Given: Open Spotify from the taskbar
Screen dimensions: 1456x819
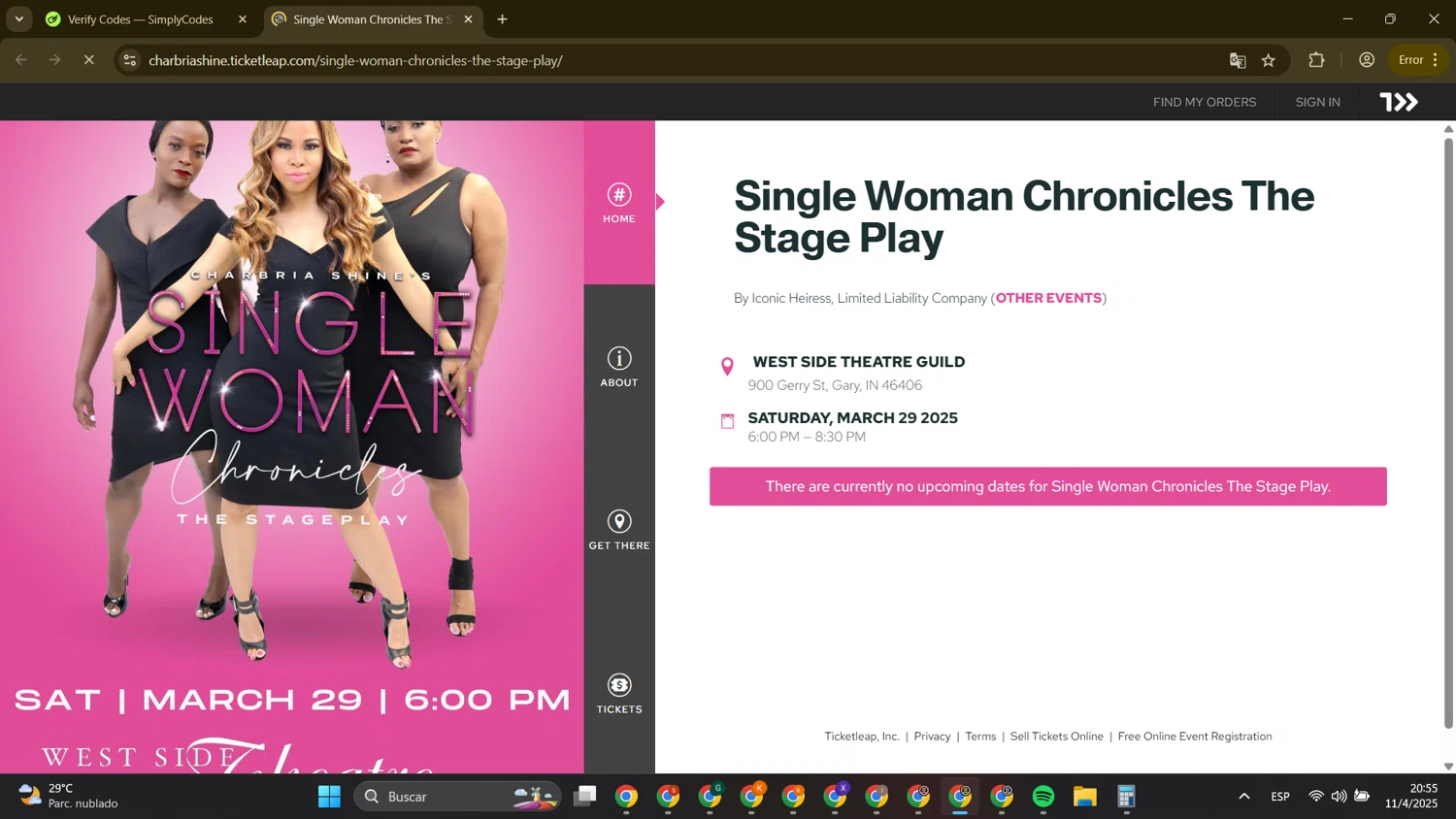Looking at the screenshot, I should 1043,797.
